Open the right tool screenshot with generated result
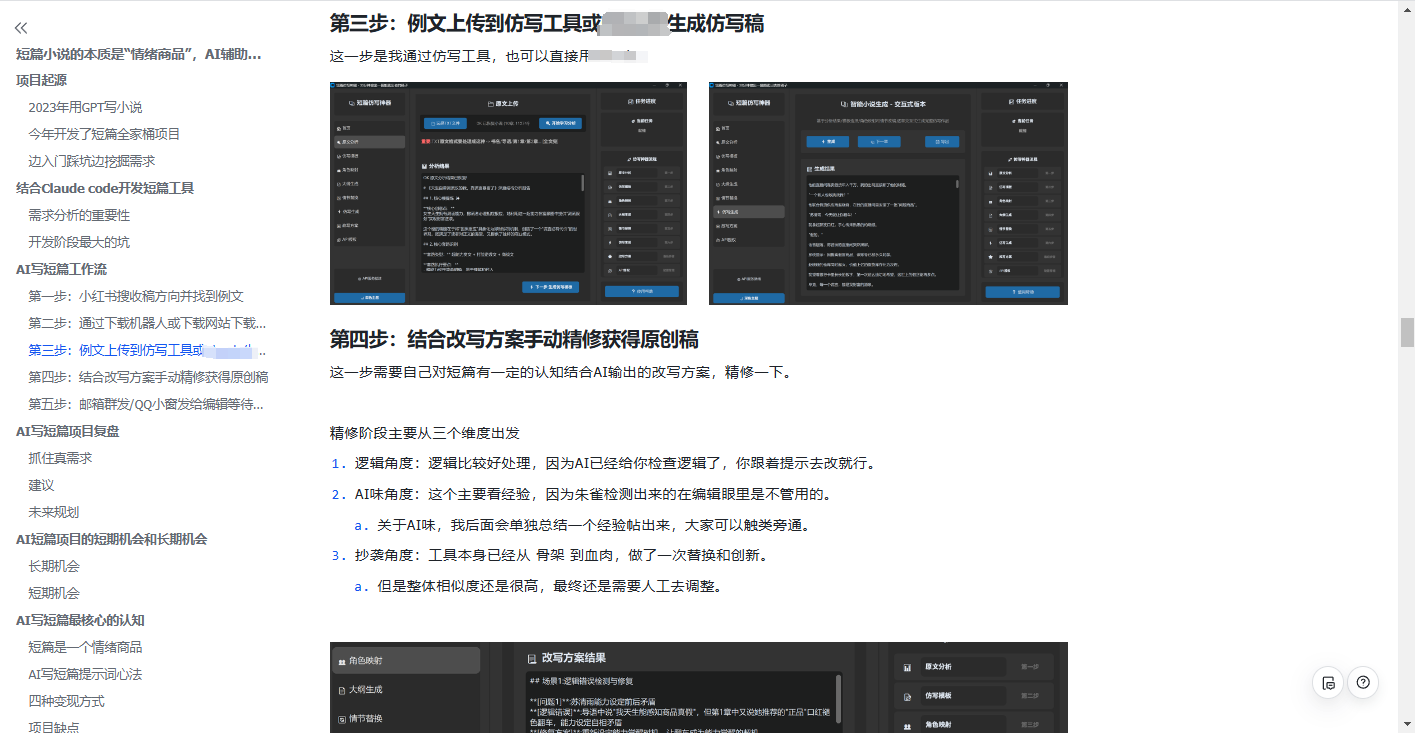The height and width of the screenshot is (733, 1415). (x=888, y=193)
